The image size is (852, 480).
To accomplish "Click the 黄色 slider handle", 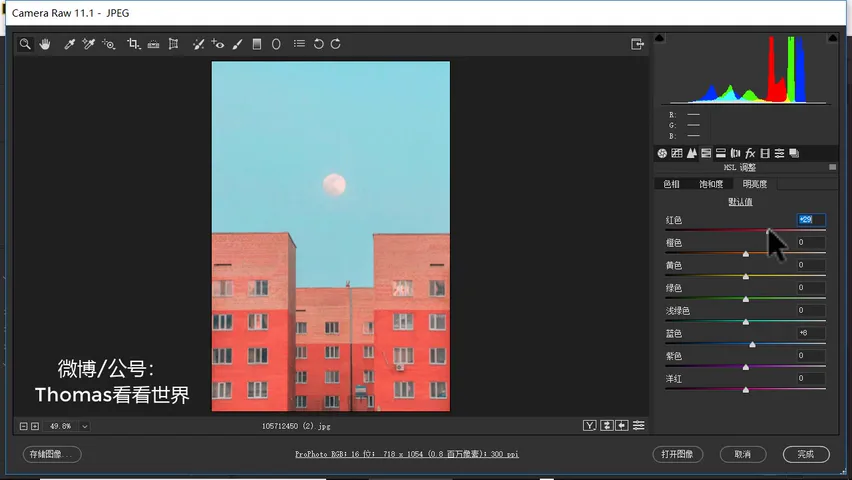I will coord(746,277).
